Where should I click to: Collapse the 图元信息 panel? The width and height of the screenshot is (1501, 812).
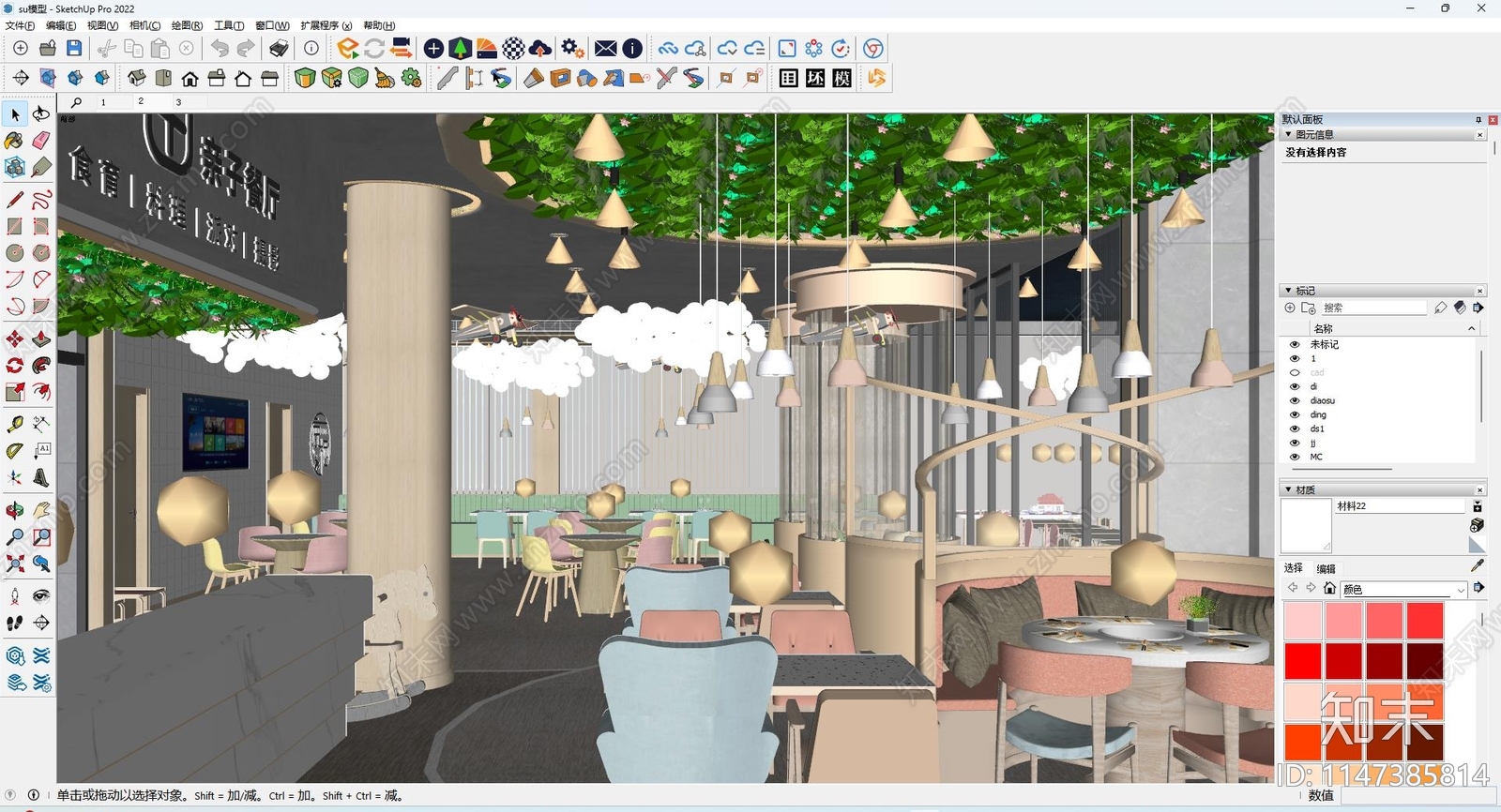(x=1288, y=134)
